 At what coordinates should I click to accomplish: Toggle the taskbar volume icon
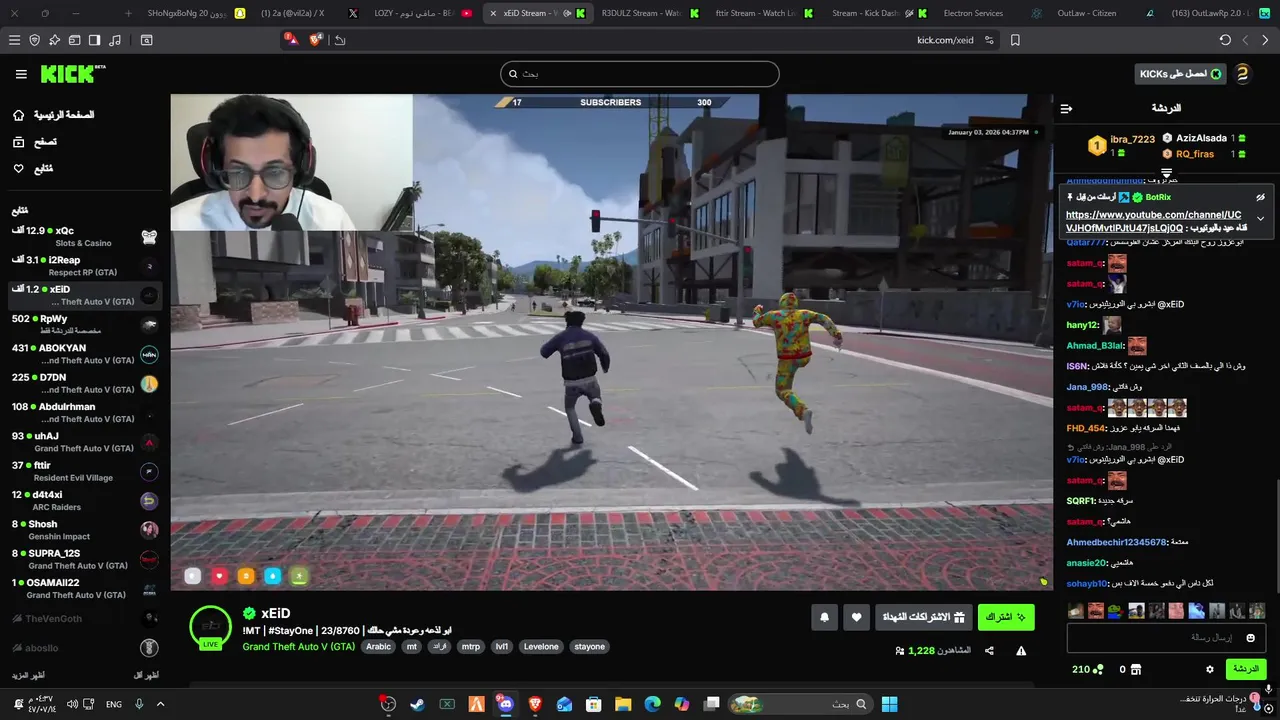[x=72, y=704]
